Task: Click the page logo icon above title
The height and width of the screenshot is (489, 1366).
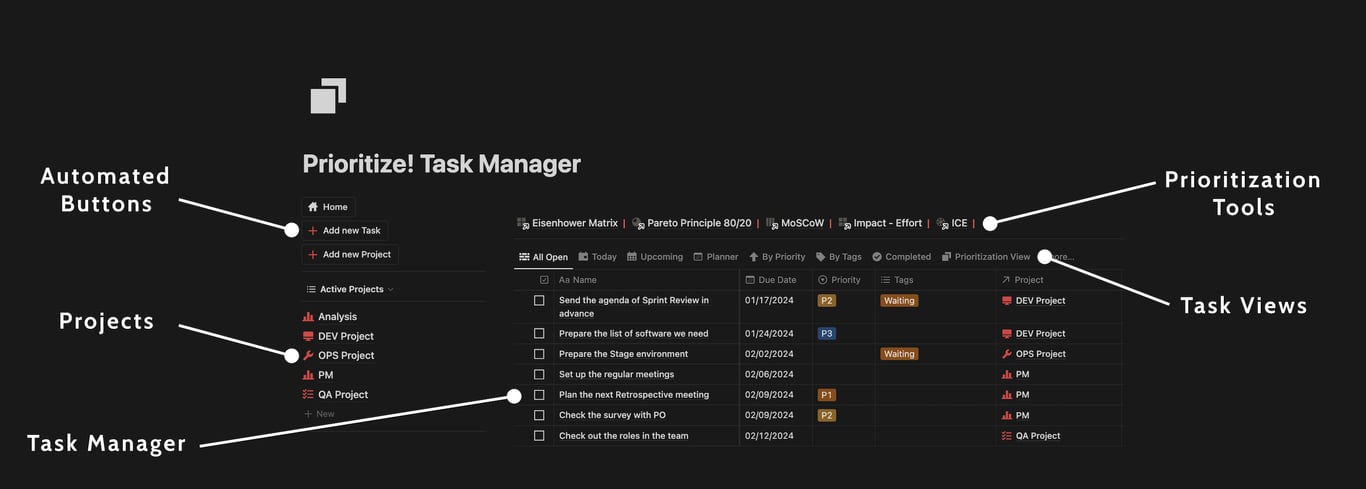Action: pyautogui.click(x=328, y=96)
